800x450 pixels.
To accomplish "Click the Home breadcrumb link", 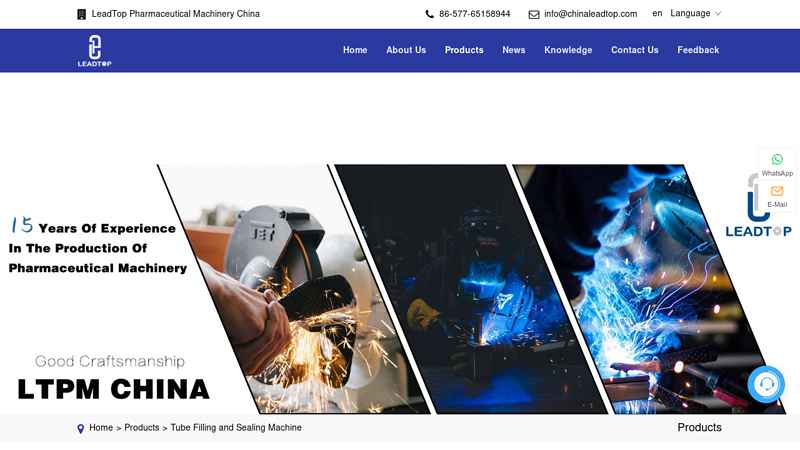I will click(101, 428).
